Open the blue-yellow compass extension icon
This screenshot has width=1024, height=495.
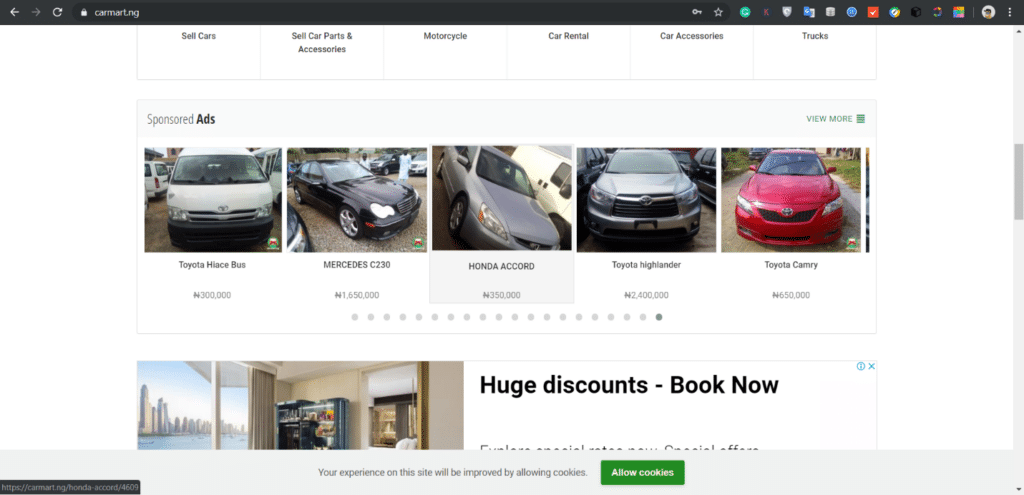(895, 12)
